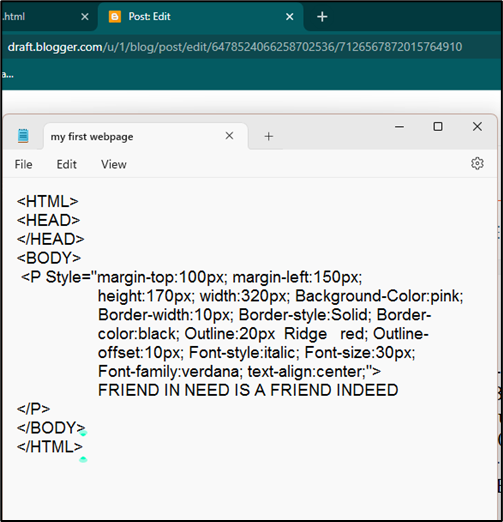The width and height of the screenshot is (503, 522).
Task: Switch to the 'my first webpage' Notepad tab
Action: (x=146, y=136)
